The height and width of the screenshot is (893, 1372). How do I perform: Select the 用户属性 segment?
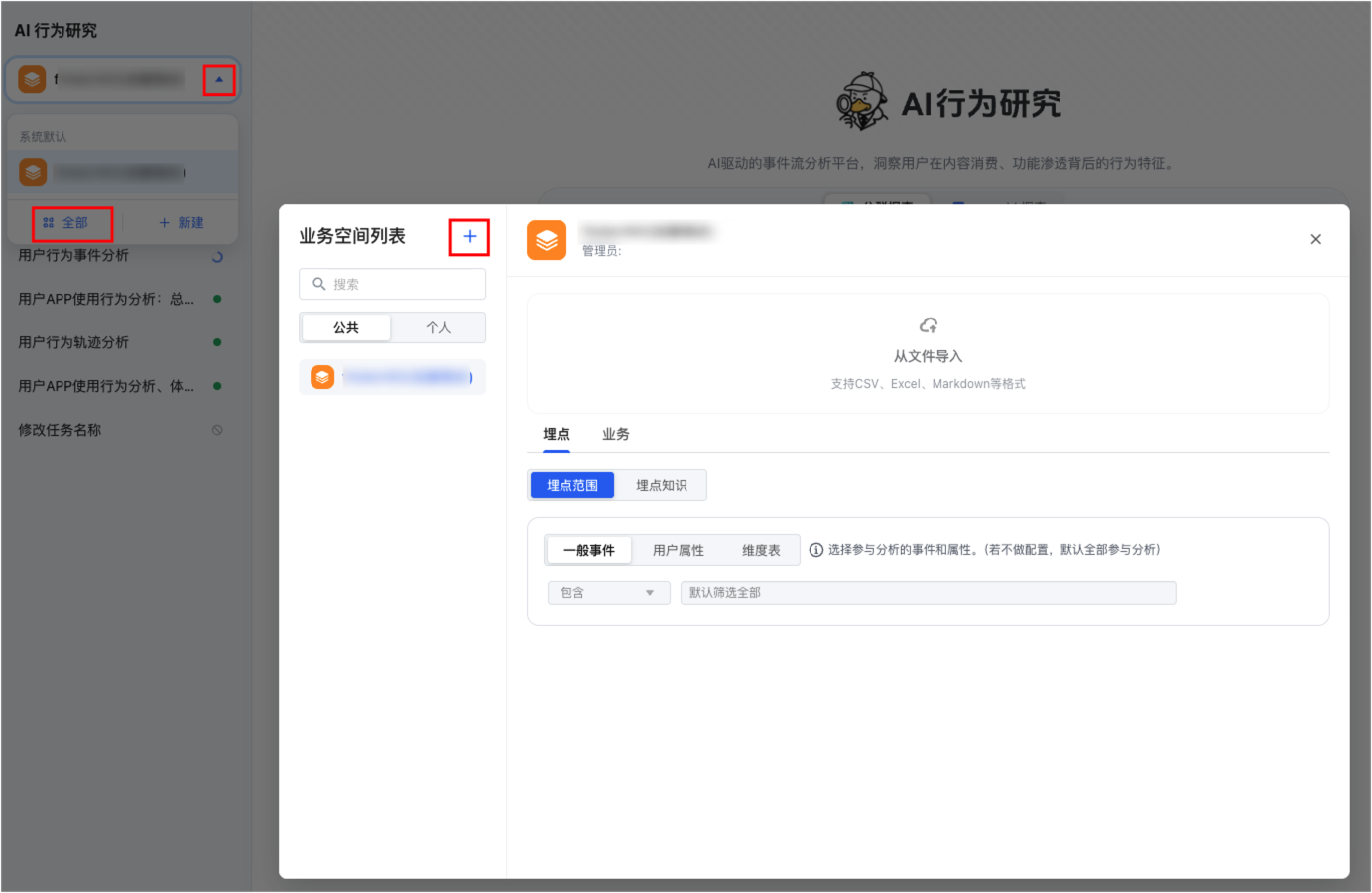coord(679,550)
